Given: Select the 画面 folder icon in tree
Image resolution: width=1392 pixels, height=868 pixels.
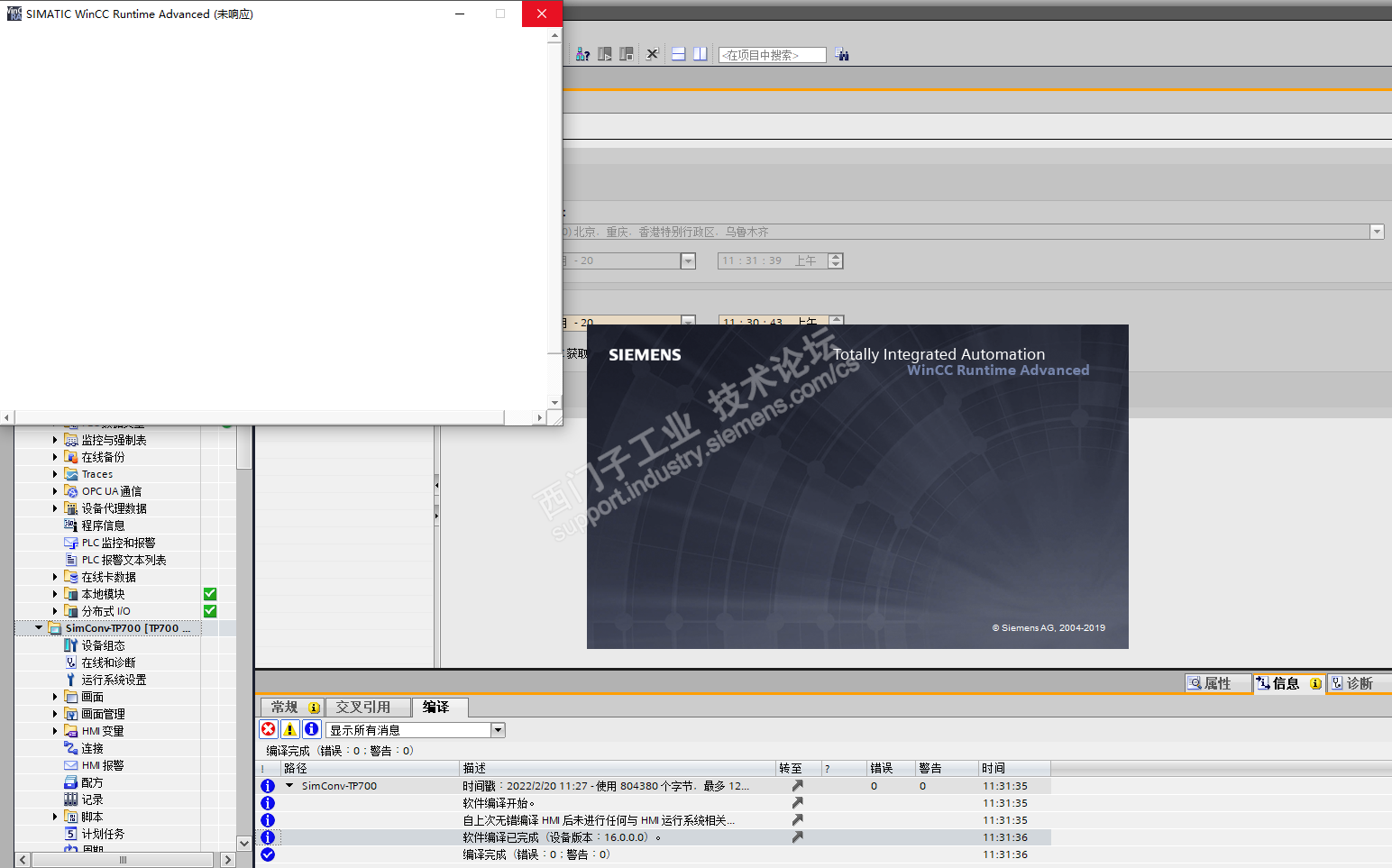Looking at the screenshot, I should [70, 697].
